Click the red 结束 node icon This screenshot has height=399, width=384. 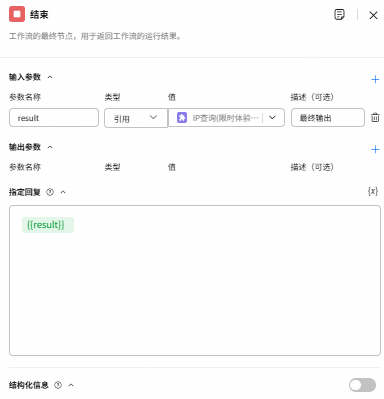point(17,14)
